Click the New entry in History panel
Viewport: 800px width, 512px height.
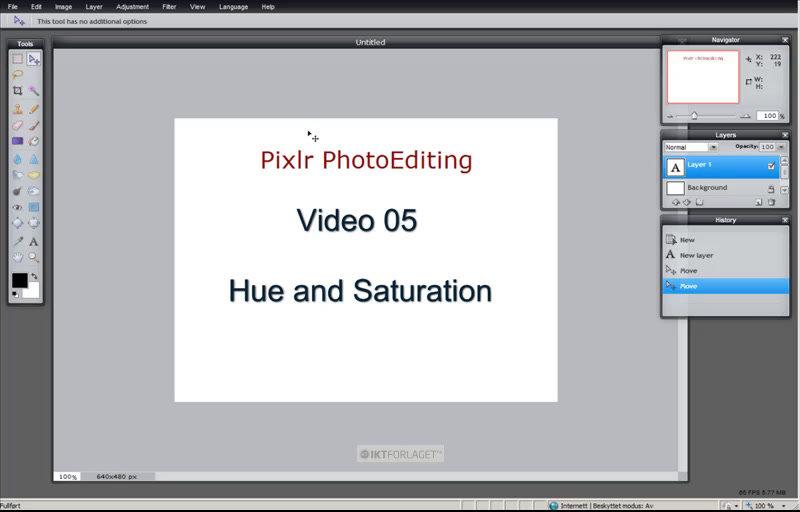click(x=725, y=240)
